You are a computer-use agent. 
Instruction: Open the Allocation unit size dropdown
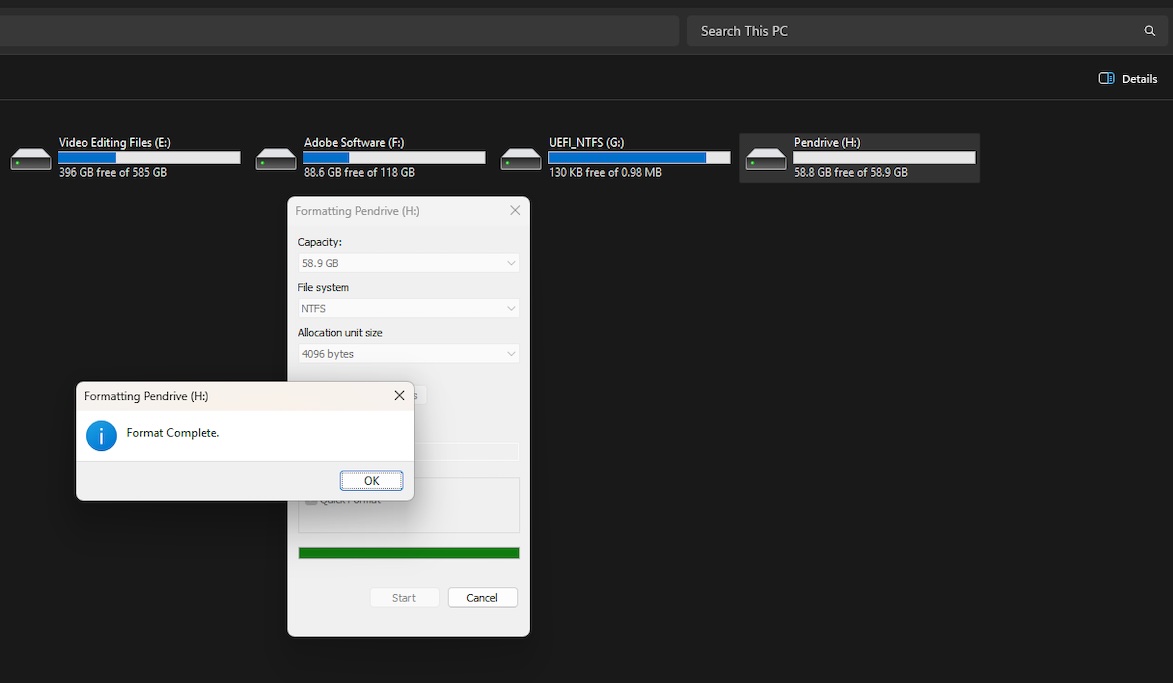pyautogui.click(x=408, y=354)
